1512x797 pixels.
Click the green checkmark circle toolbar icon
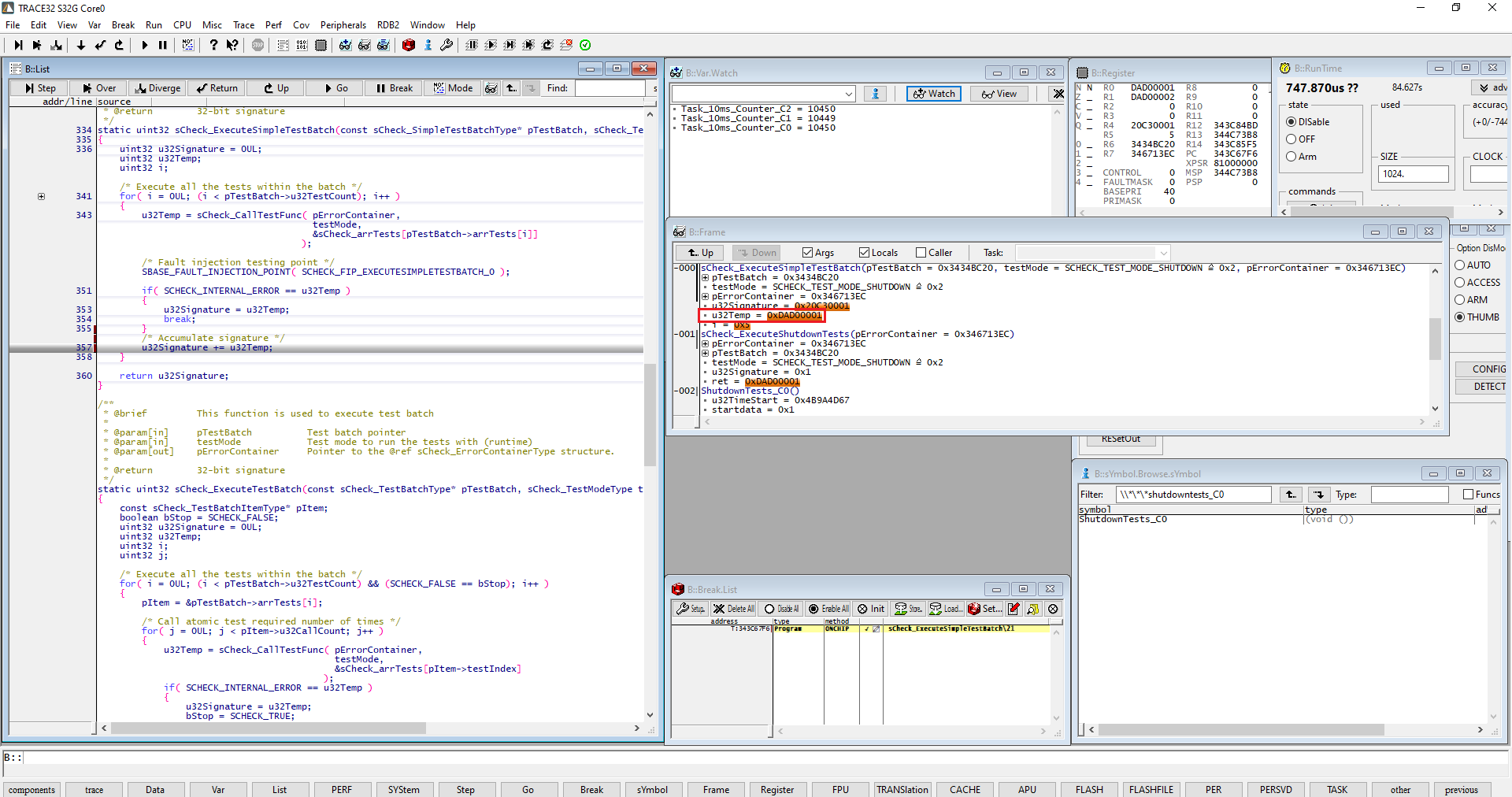point(585,45)
